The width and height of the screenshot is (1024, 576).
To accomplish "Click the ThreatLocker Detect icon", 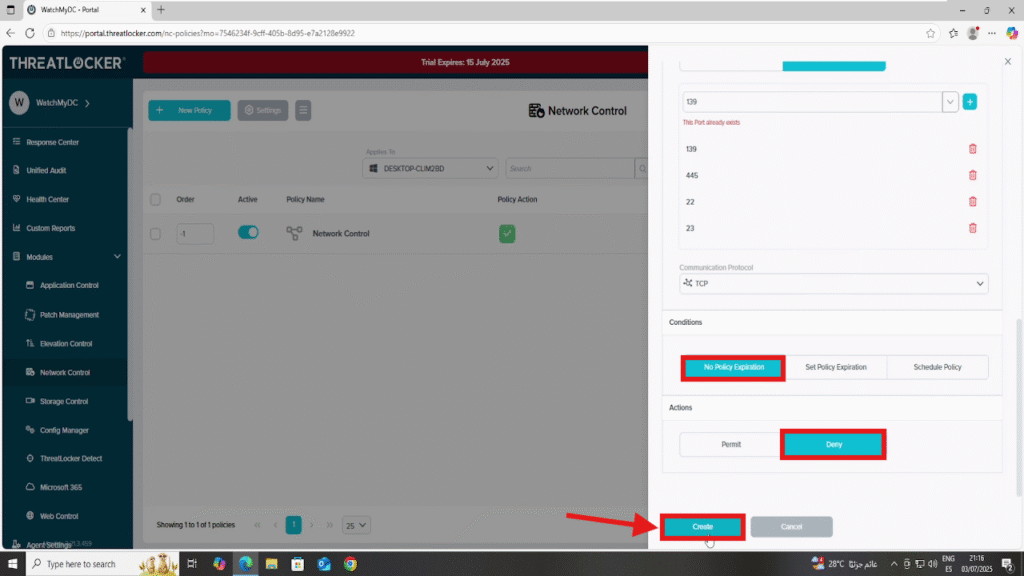I will [x=30, y=458].
